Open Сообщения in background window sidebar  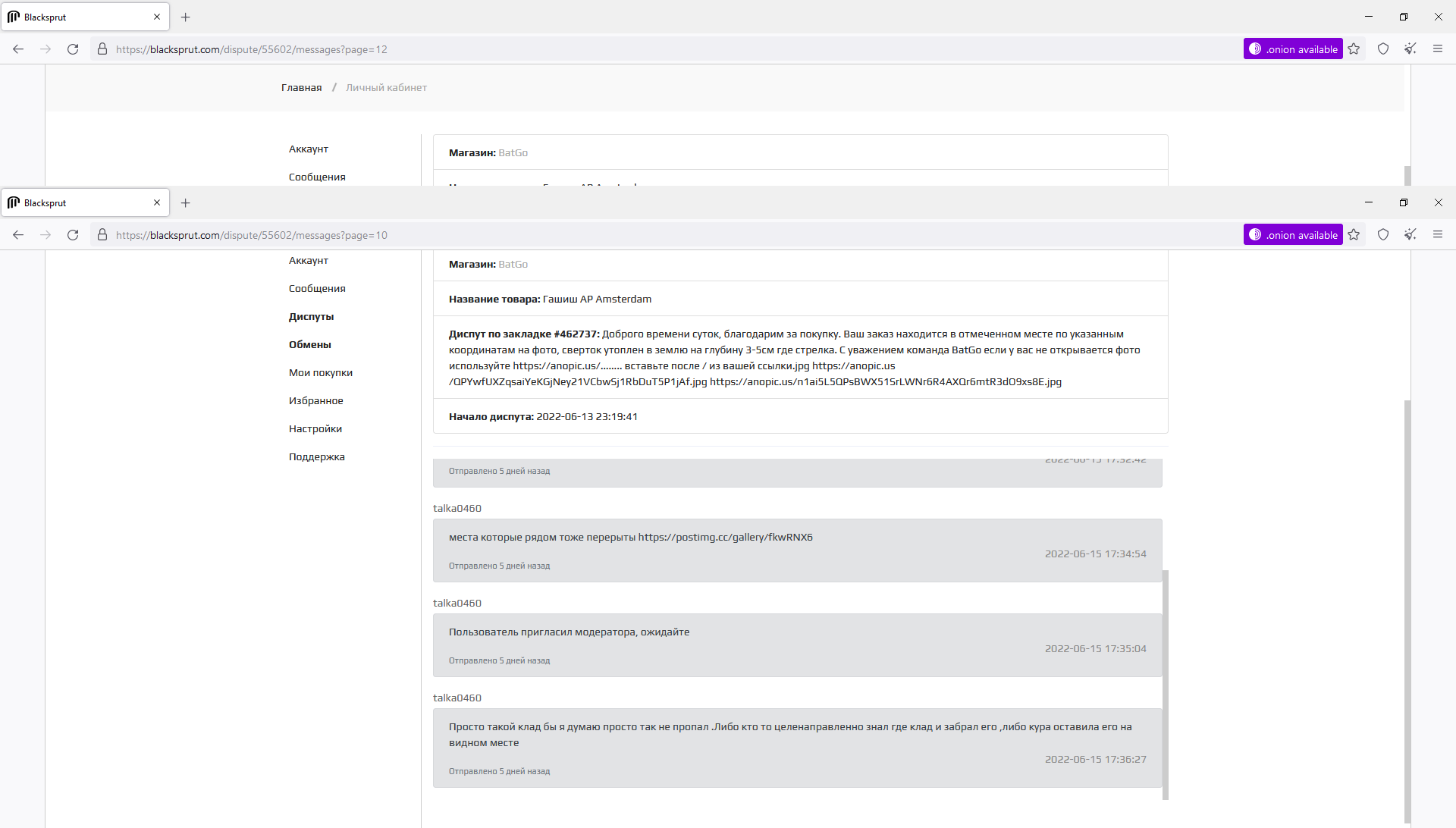(317, 177)
